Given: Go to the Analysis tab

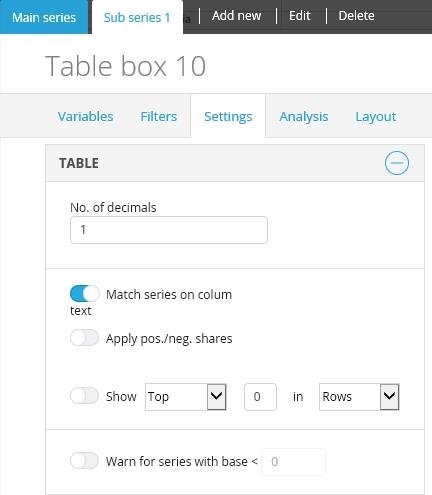Looking at the screenshot, I should 304,117.
